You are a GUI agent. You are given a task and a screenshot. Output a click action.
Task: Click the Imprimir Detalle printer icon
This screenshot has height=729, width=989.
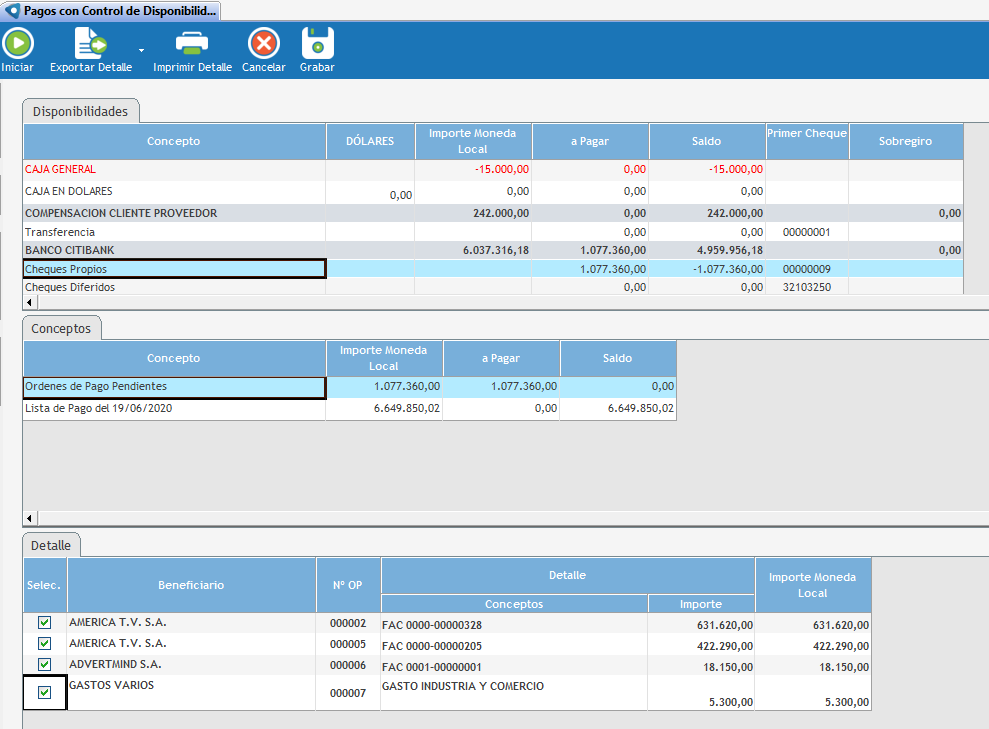(x=192, y=43)
